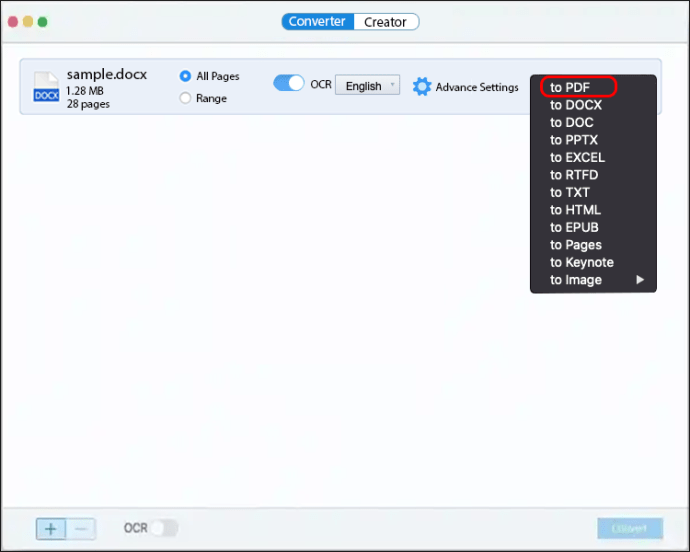Choose to DOC from format menu

pyautogui.click(x=592, y=122)
